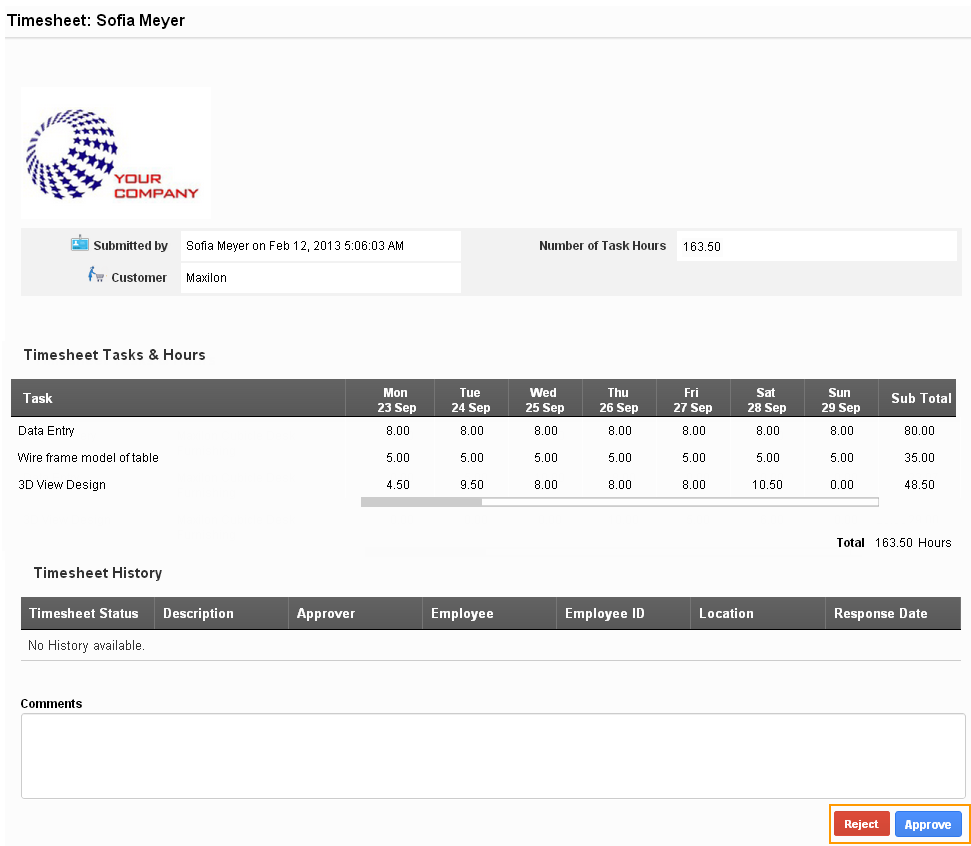Click the Task column header

coord(38,398)
